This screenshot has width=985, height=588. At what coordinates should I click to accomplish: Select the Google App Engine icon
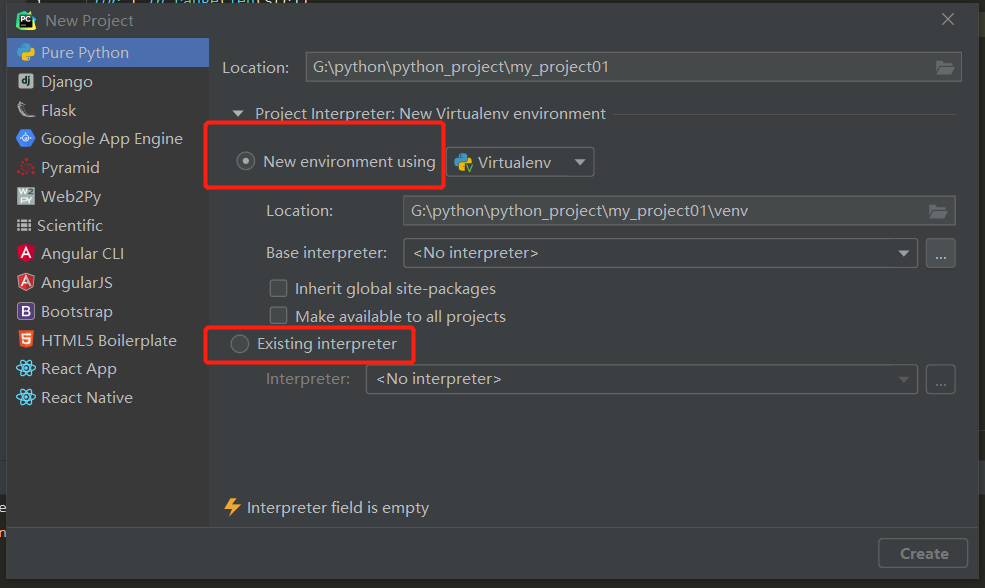(26, 138)
